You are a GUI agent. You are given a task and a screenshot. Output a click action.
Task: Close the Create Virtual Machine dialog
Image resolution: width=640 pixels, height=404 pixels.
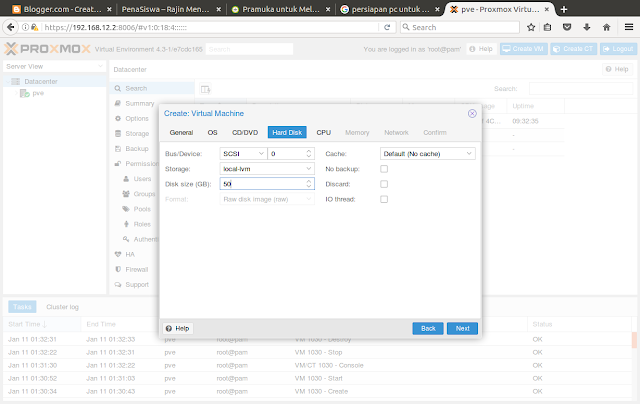click(x=472, y=113)
